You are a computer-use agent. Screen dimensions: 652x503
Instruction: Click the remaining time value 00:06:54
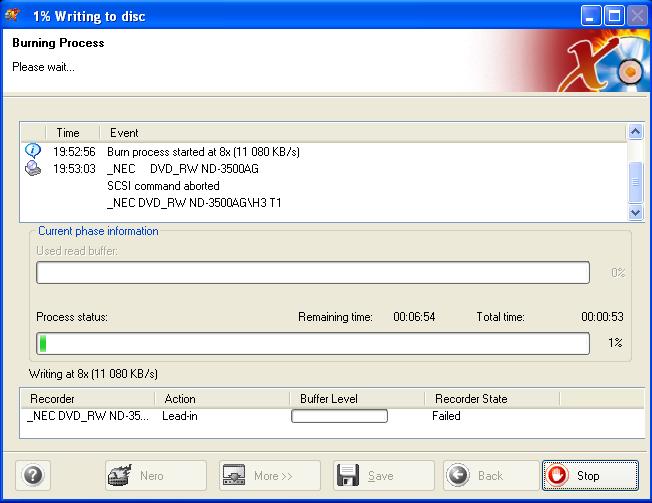click(414, 317)
